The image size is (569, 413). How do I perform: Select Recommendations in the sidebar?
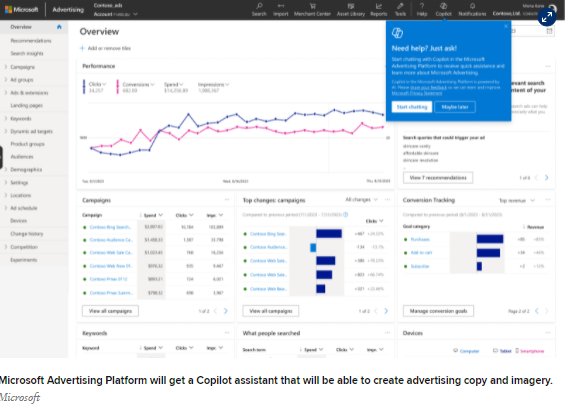coord(31,41)
